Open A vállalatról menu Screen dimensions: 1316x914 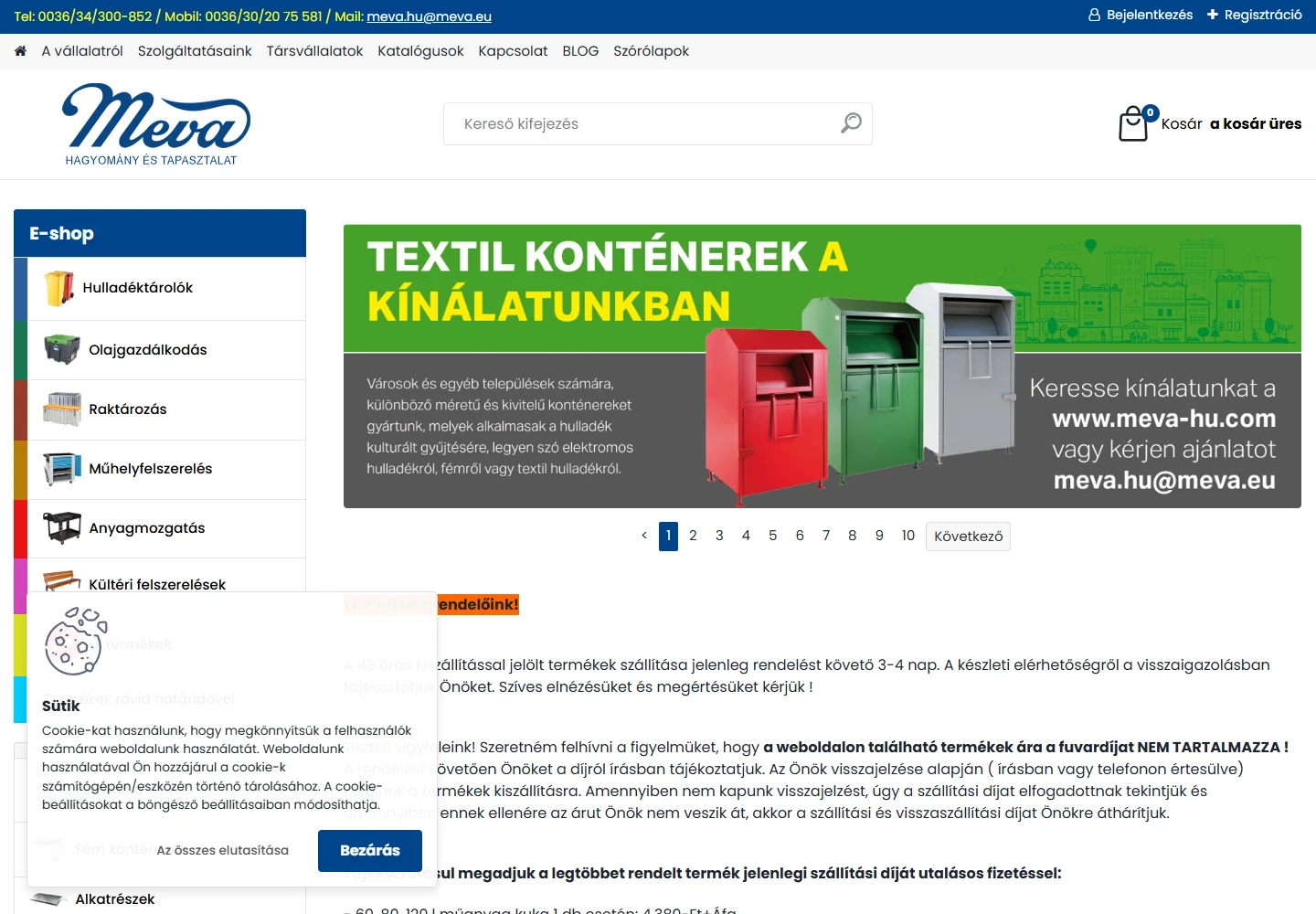[82, 51]
